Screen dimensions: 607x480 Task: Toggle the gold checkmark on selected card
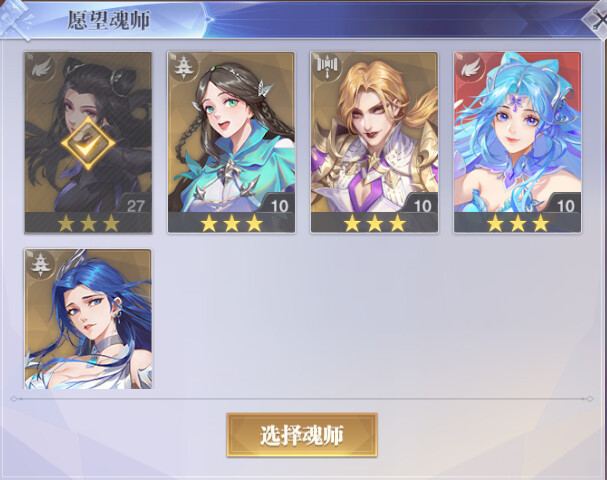coord(88,144)
